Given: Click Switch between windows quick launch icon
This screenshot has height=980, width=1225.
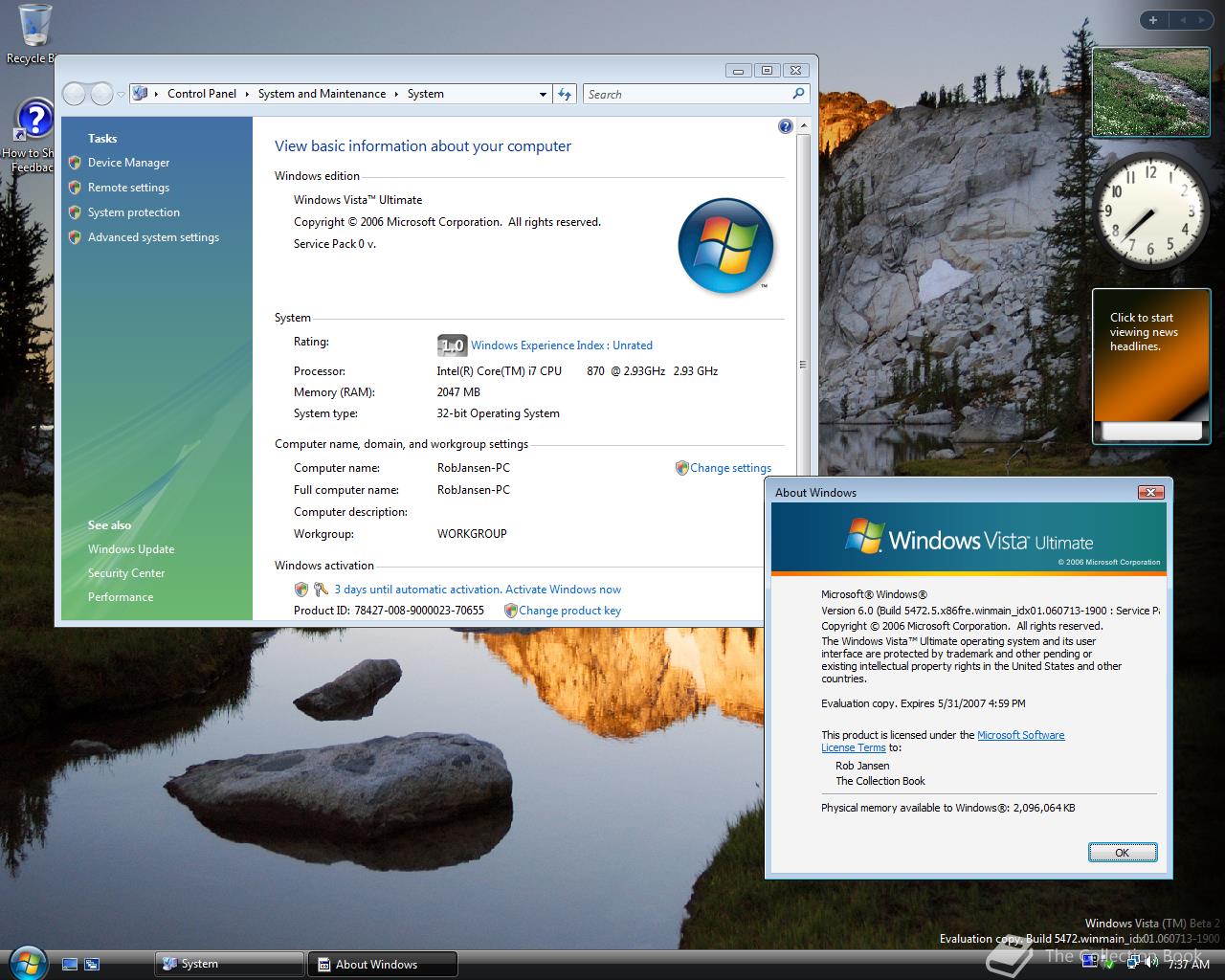Looking at the screenshot, I should click(92, 964).
